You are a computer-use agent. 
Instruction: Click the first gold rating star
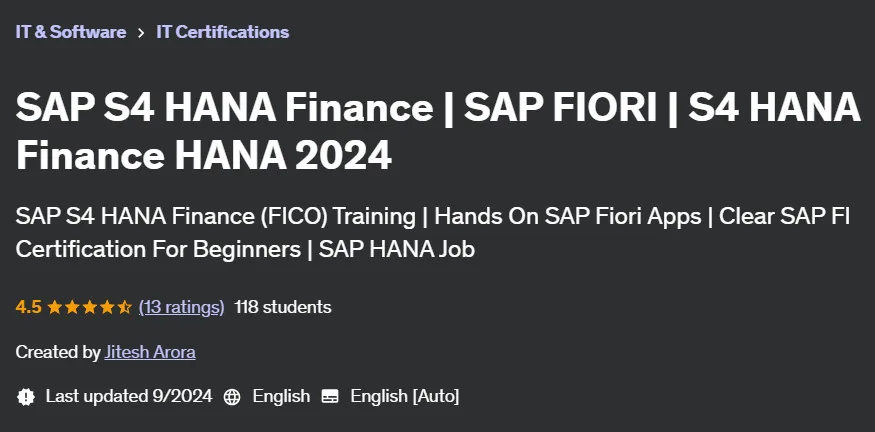[x=55, y=307]
